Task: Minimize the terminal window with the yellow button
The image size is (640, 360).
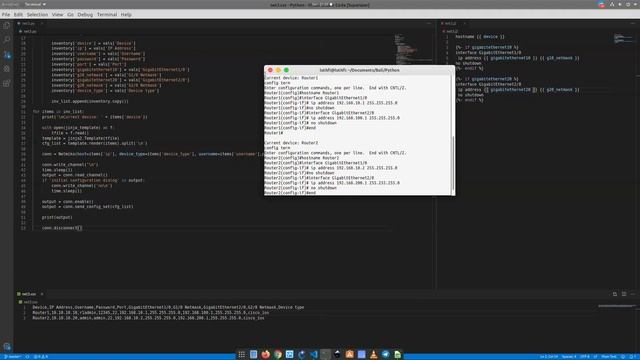Action: click(278, 70)
